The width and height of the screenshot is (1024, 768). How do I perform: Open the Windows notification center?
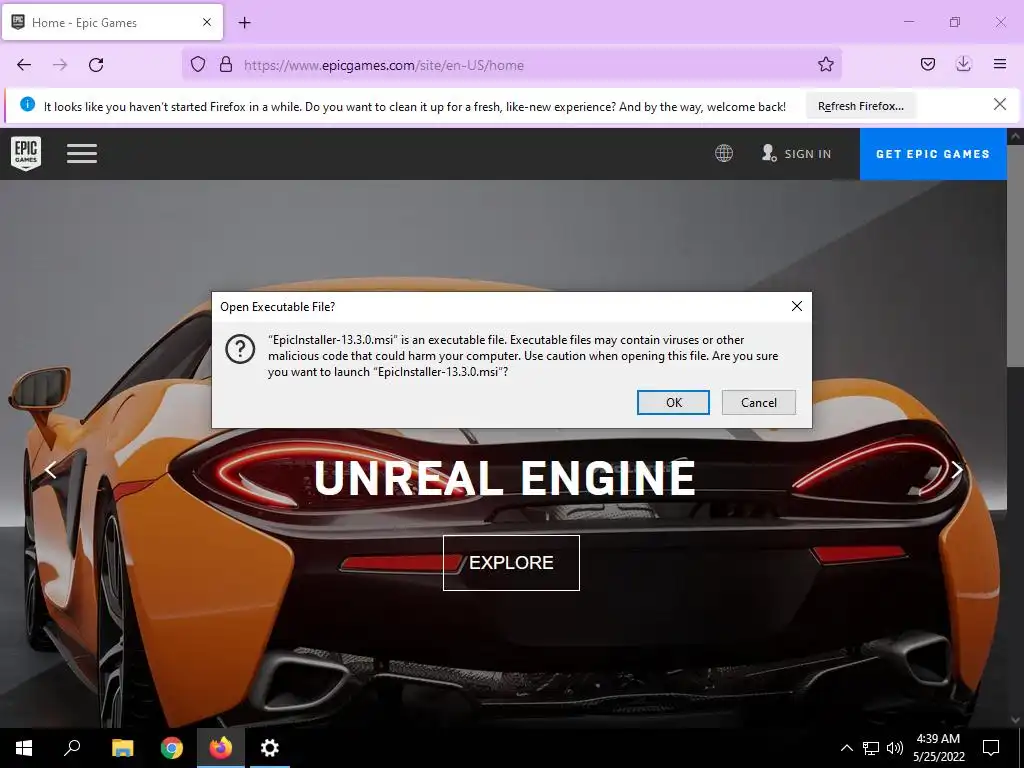991,748
